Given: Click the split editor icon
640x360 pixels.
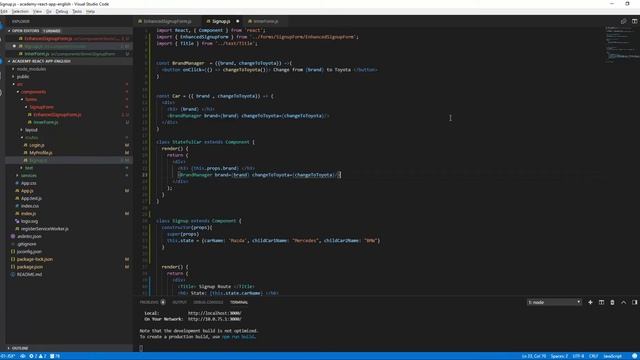Looking at the screenshot, I should click(623, 21).
